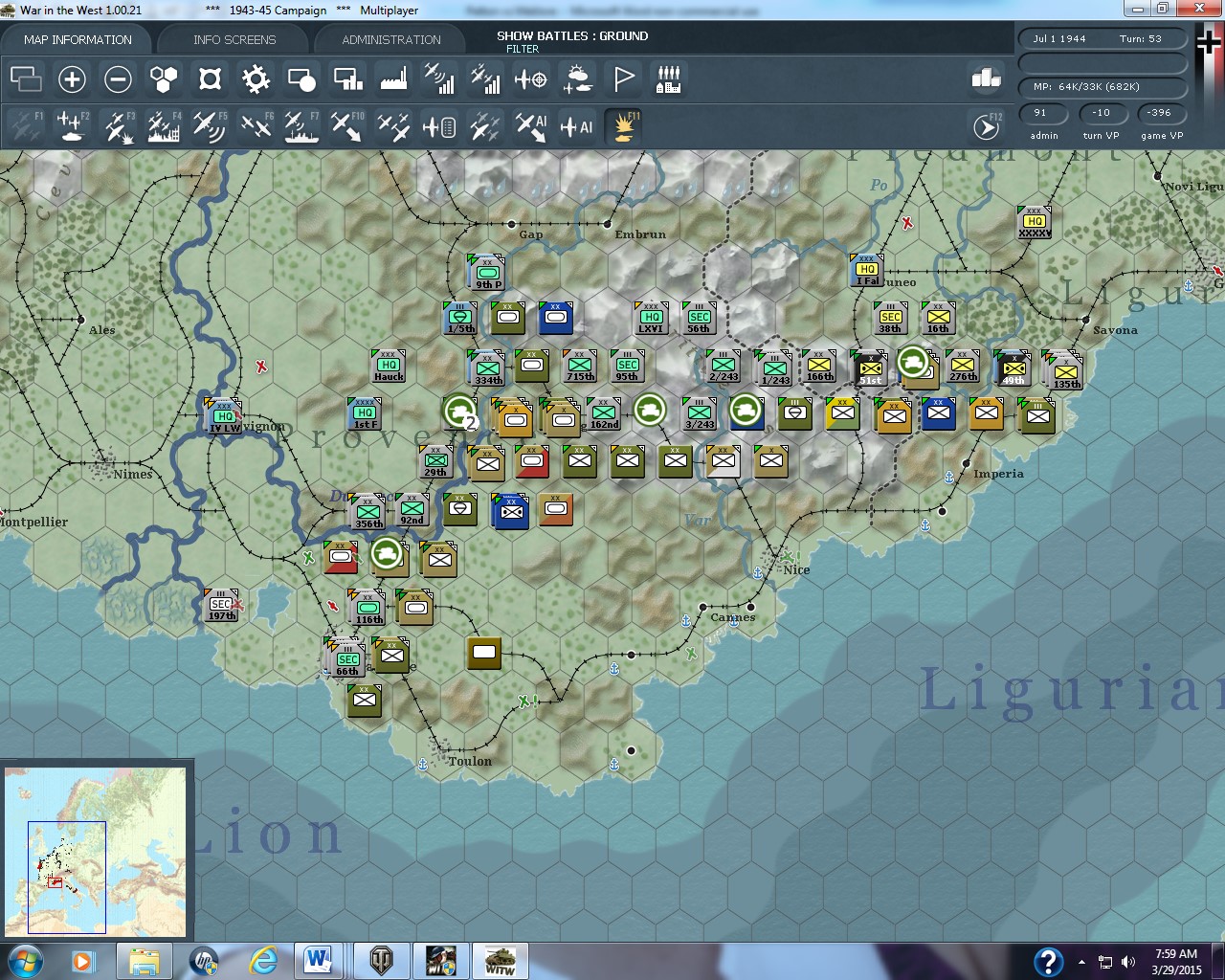
Task: Click the twin planes signal-bars icon
Action: [x=485, y=78]
